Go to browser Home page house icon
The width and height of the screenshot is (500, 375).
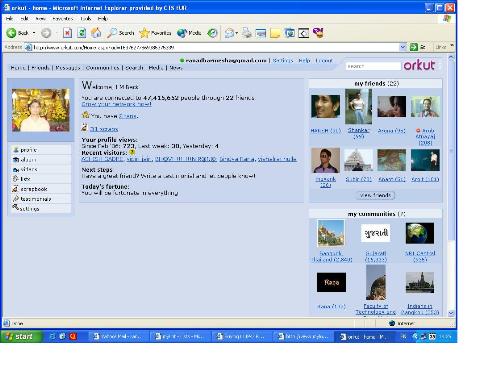click(x=96, y=33)
